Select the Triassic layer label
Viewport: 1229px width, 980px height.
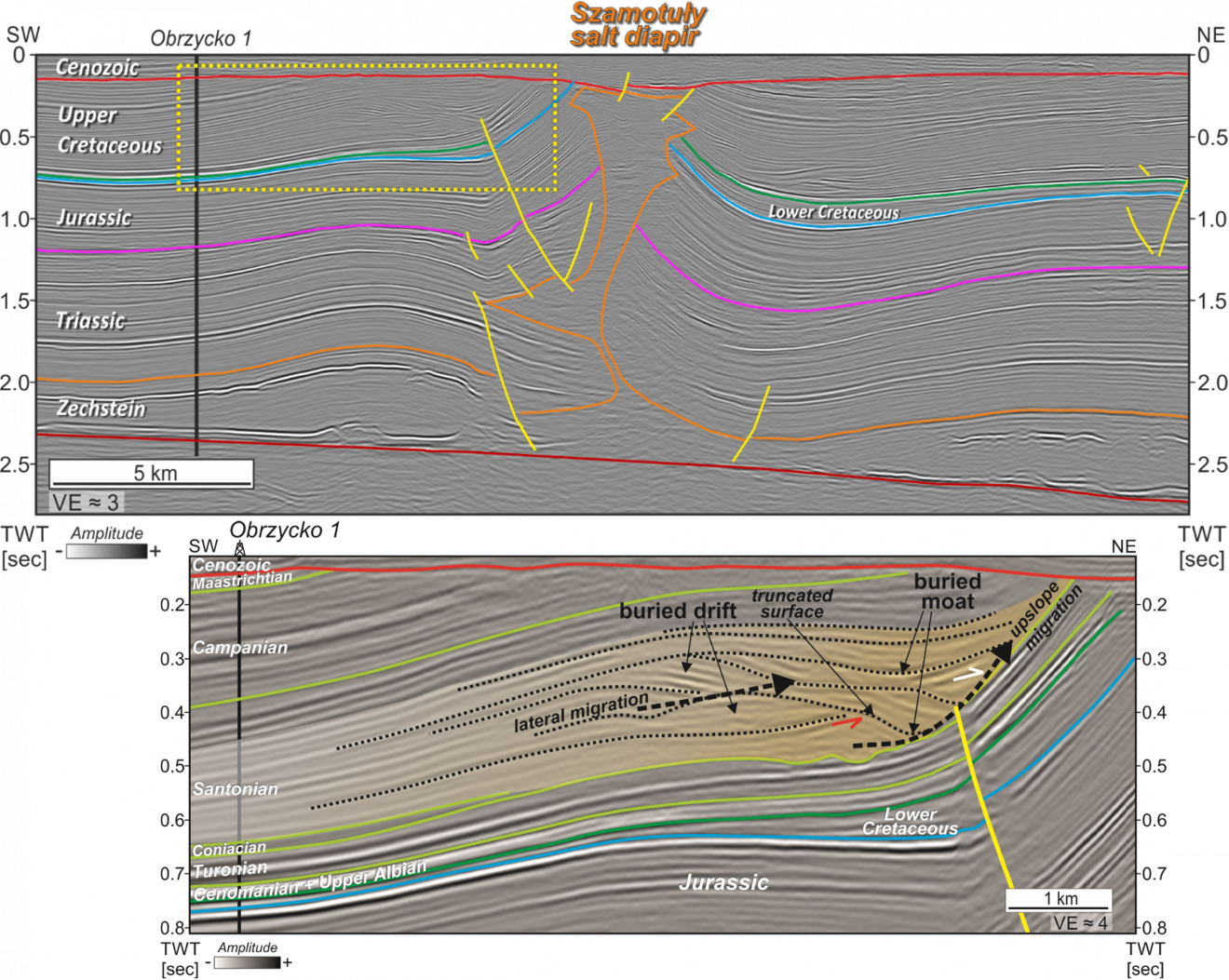pyautogui.click(x=90, y=321)
